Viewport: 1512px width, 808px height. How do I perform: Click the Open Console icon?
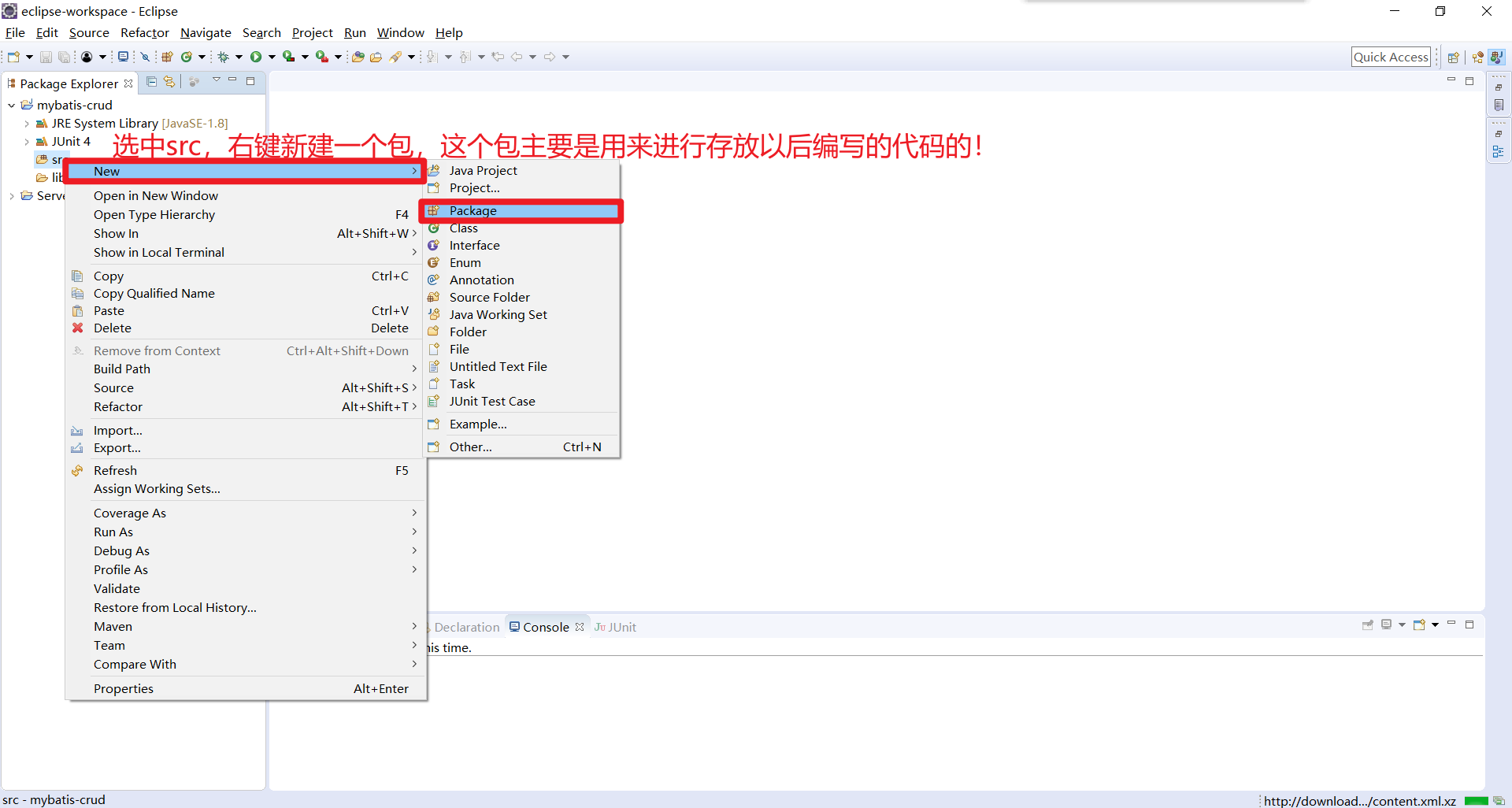[1419, 625]
